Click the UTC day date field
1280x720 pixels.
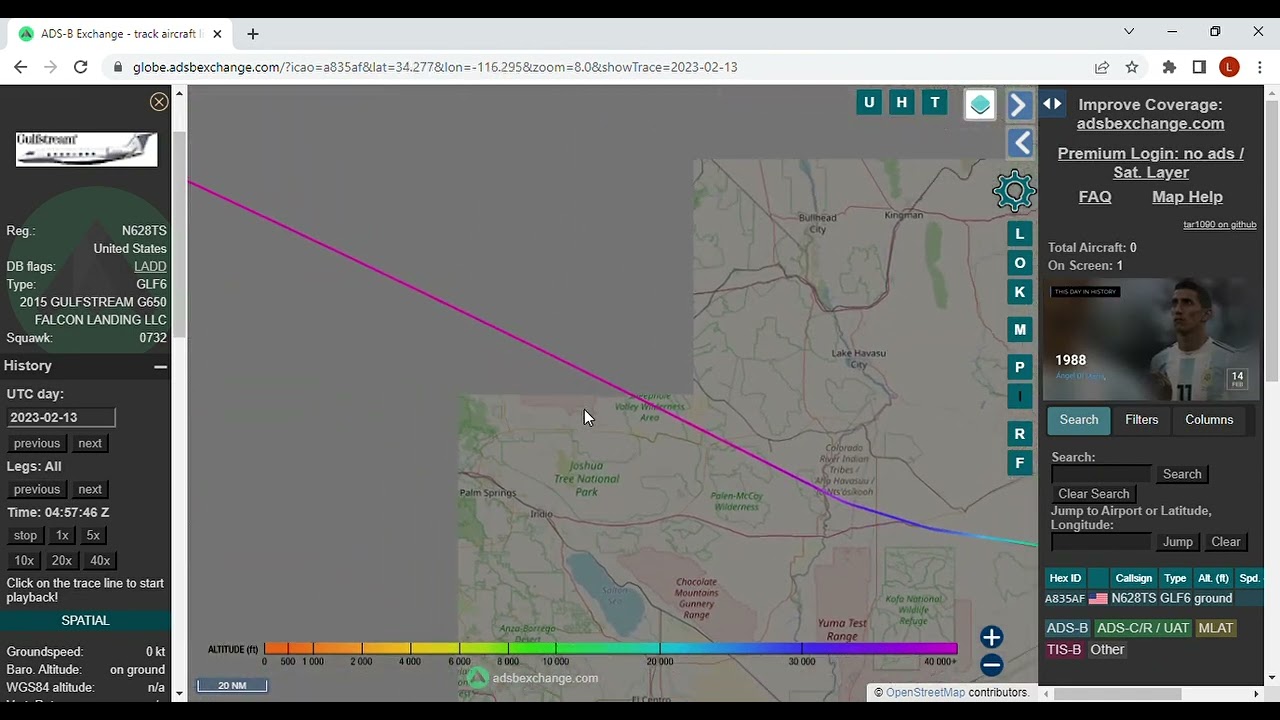click(x=61, y=417)
